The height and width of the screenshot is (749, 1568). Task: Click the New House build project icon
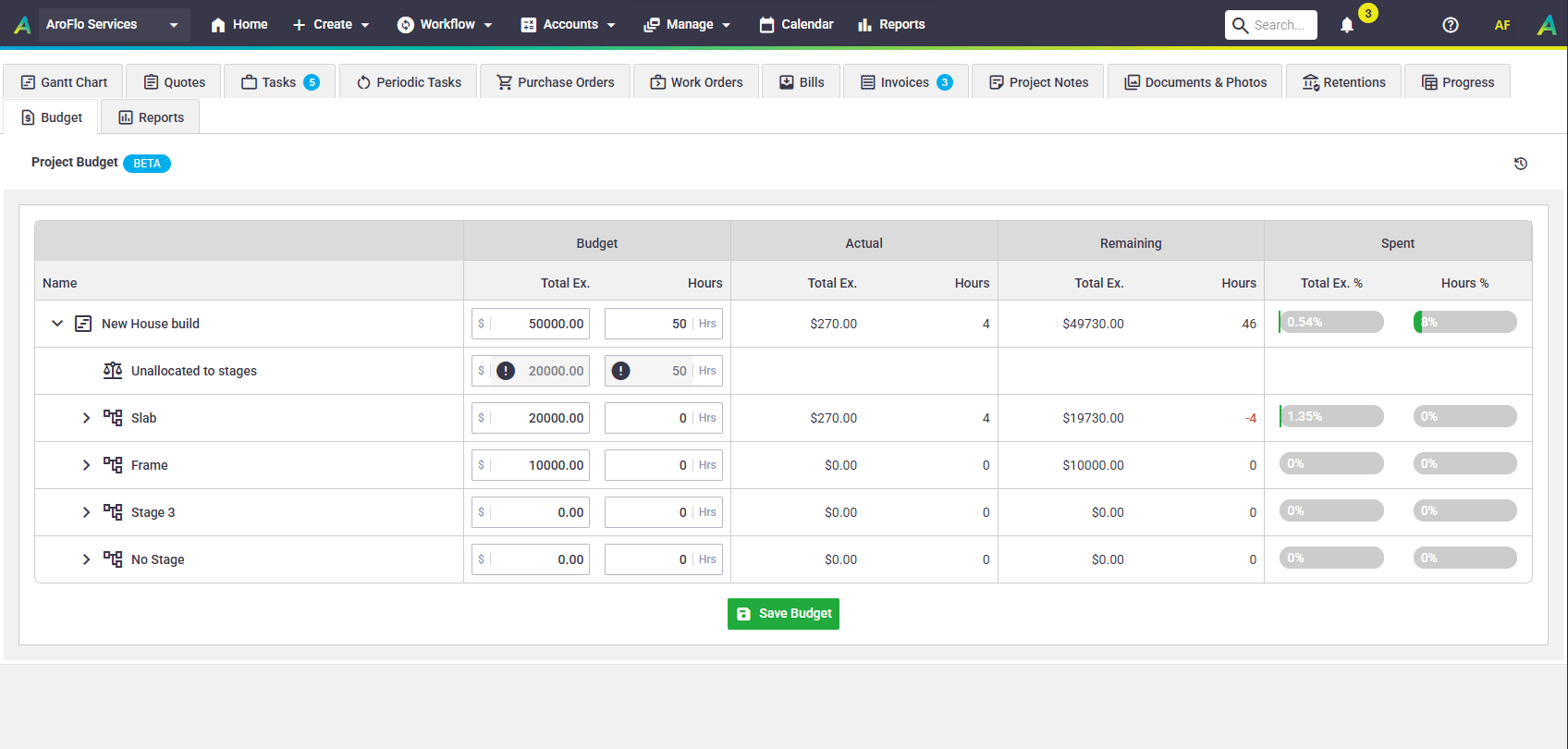[83, 324]
